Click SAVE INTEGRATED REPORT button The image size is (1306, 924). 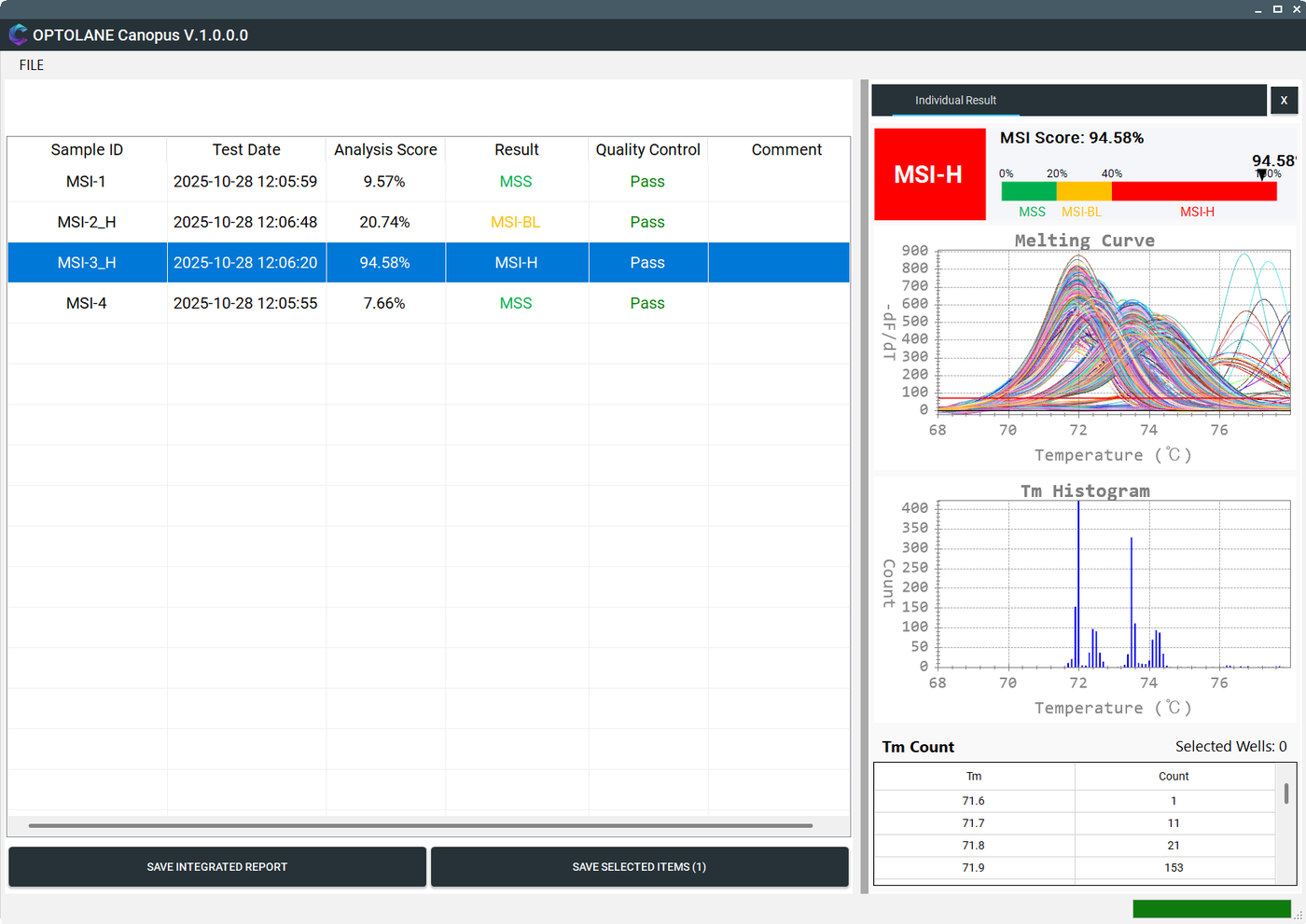(217, 867)
